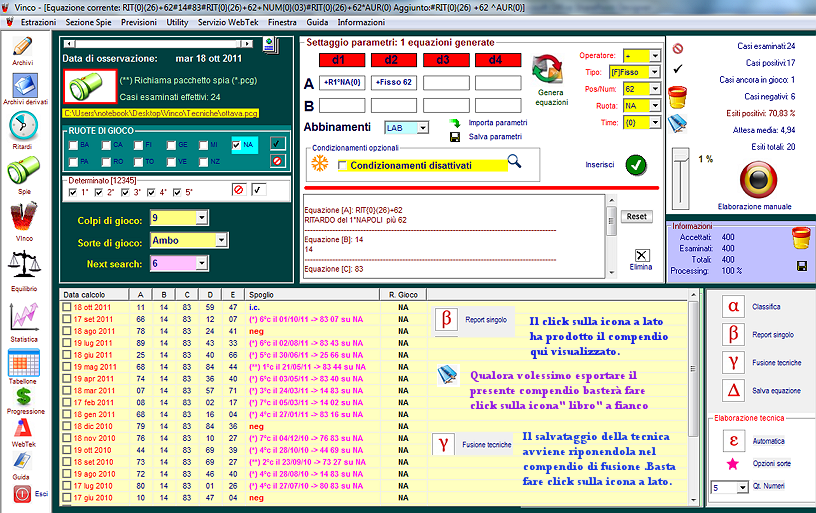This screenshot has width=816, height=513.
Task: Open the Tipo [F]Fisso dropdown
Action: [655, 72]
